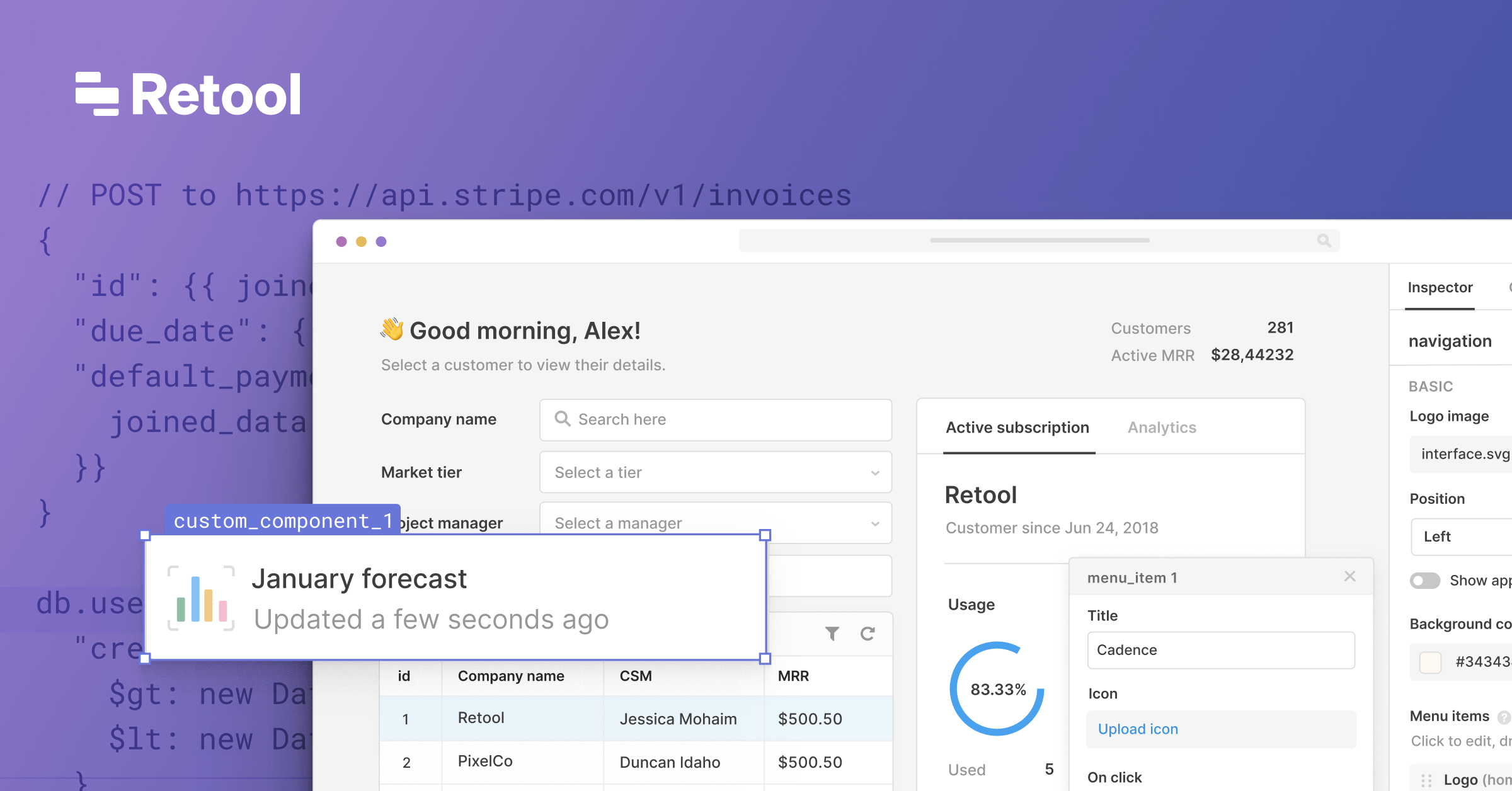Click the yellow window dot
1512x791 pixels.
tap(361, 241)
